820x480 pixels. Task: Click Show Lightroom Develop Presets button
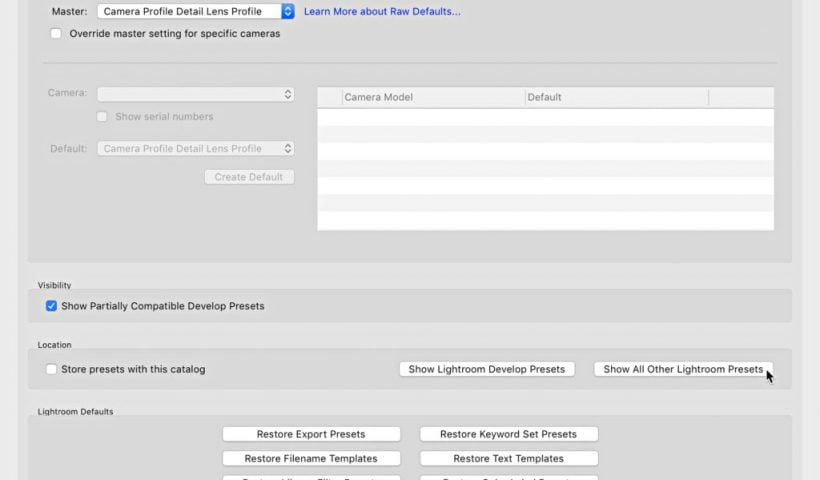[x=487, y=369]
